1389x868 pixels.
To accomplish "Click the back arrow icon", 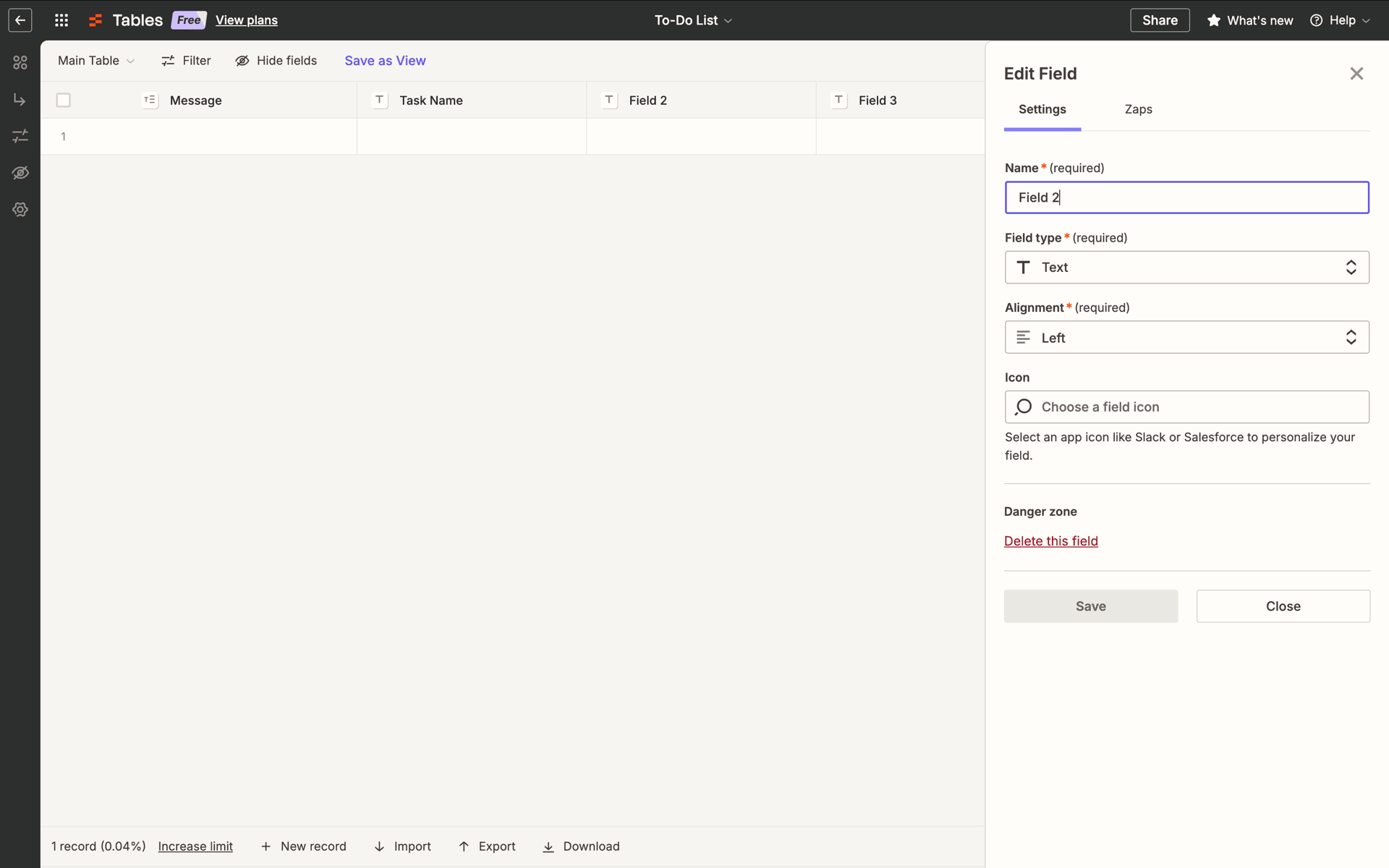I will [x=20, y=20].
